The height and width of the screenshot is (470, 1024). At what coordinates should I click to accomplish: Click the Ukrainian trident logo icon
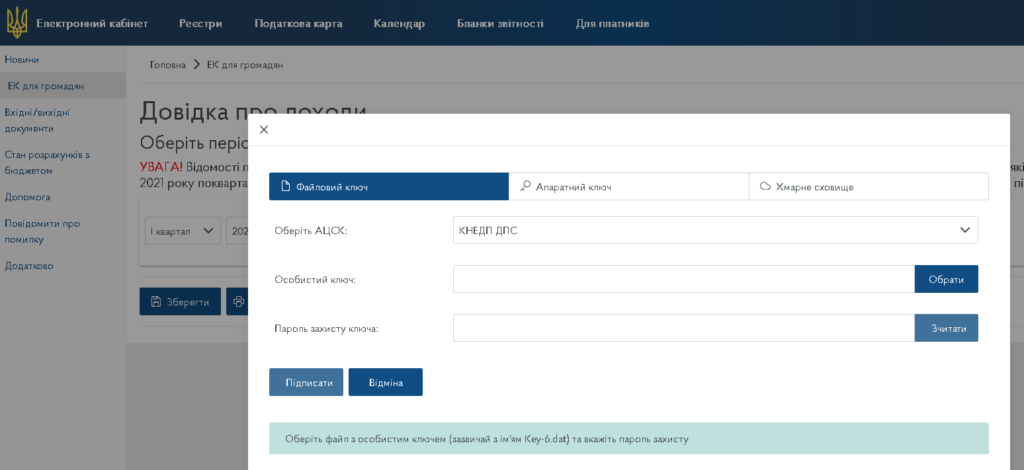[x=17, y=22]
